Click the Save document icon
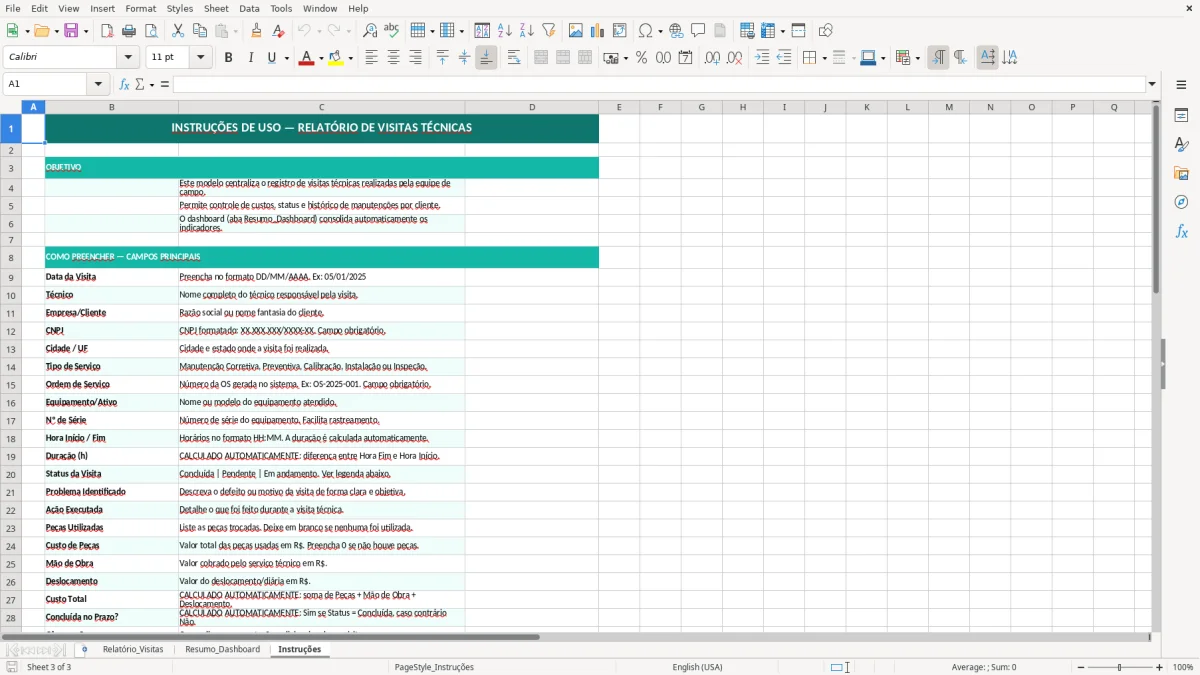 [72, 31]
